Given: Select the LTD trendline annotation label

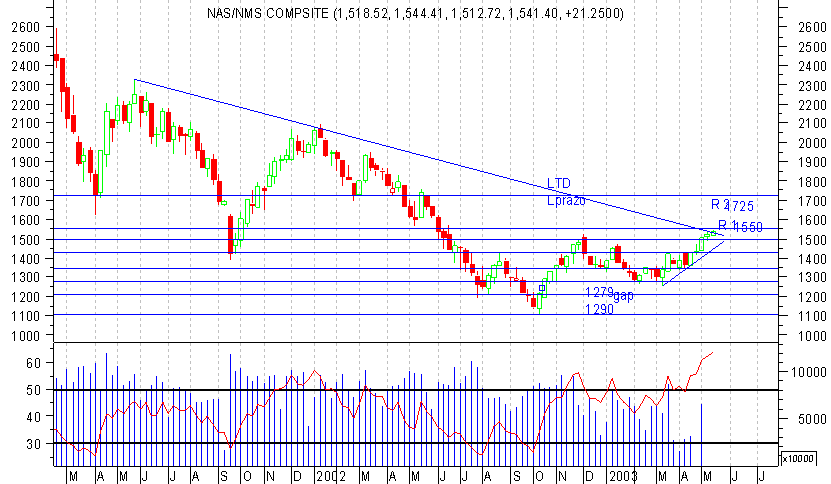Looking at the screenshot, I should (559, 183).
